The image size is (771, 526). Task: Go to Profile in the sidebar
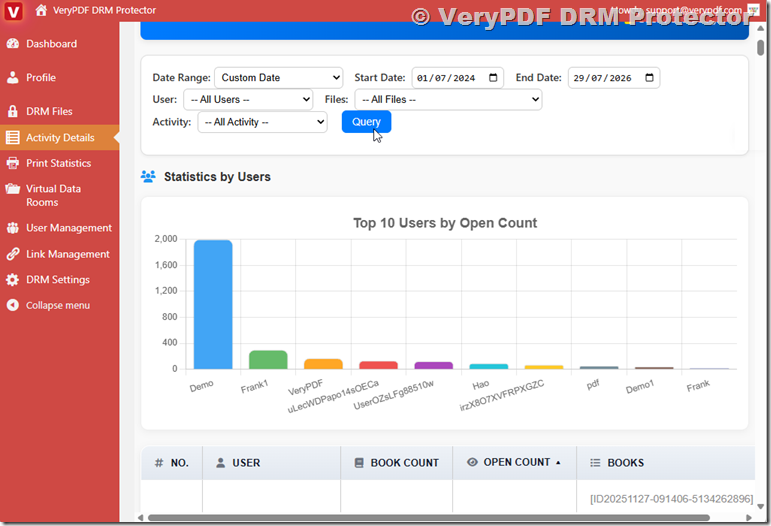(59, 78)
